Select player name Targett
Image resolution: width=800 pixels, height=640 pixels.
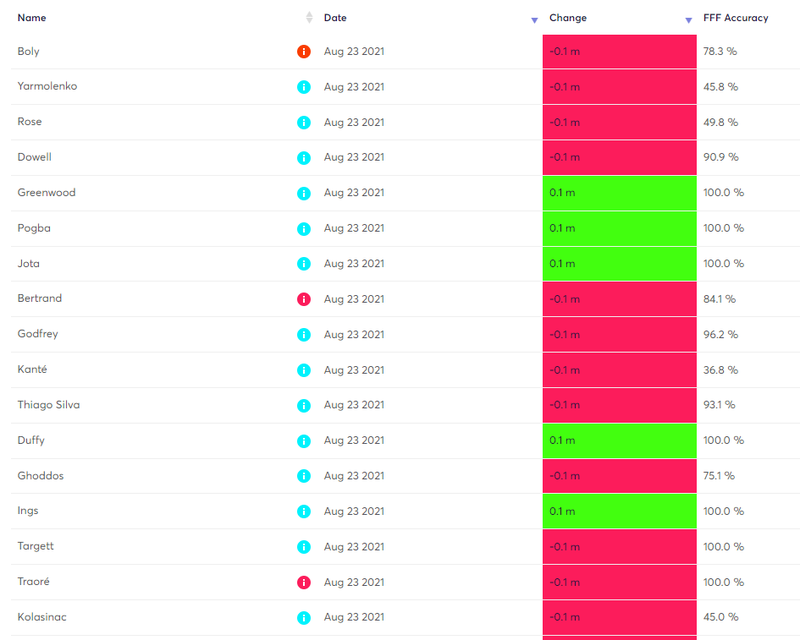(36, 546)
